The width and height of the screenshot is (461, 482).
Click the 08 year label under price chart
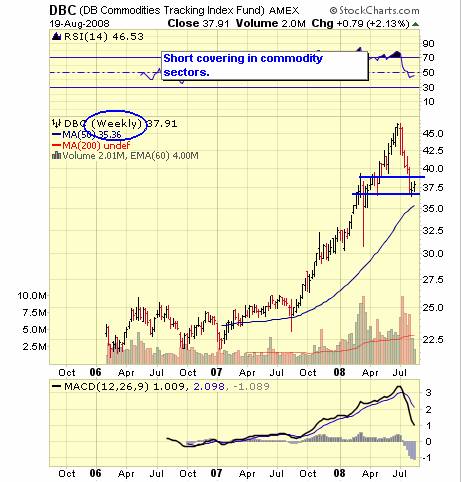(340, 372)
